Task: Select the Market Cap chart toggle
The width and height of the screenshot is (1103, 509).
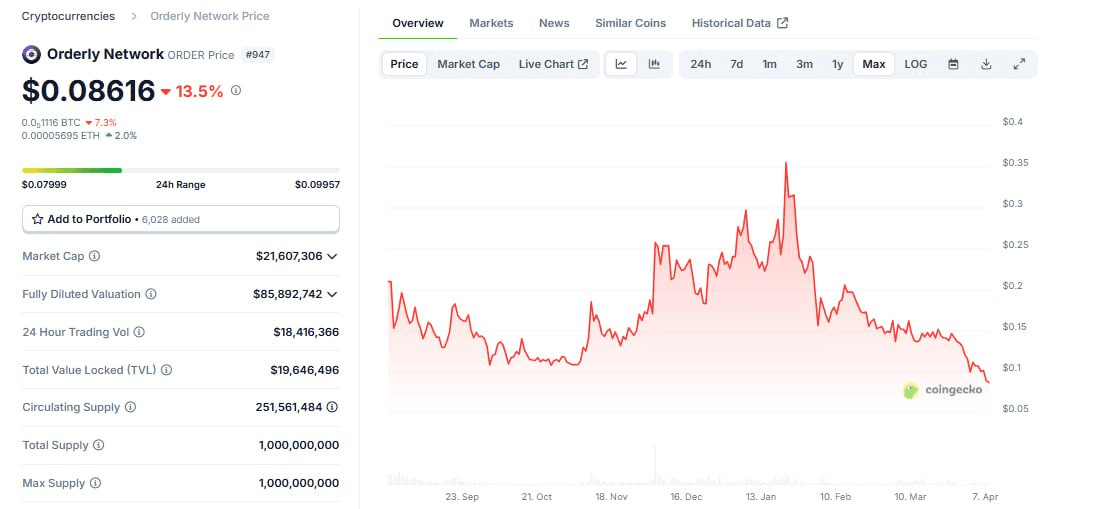Action: point(468,64)
